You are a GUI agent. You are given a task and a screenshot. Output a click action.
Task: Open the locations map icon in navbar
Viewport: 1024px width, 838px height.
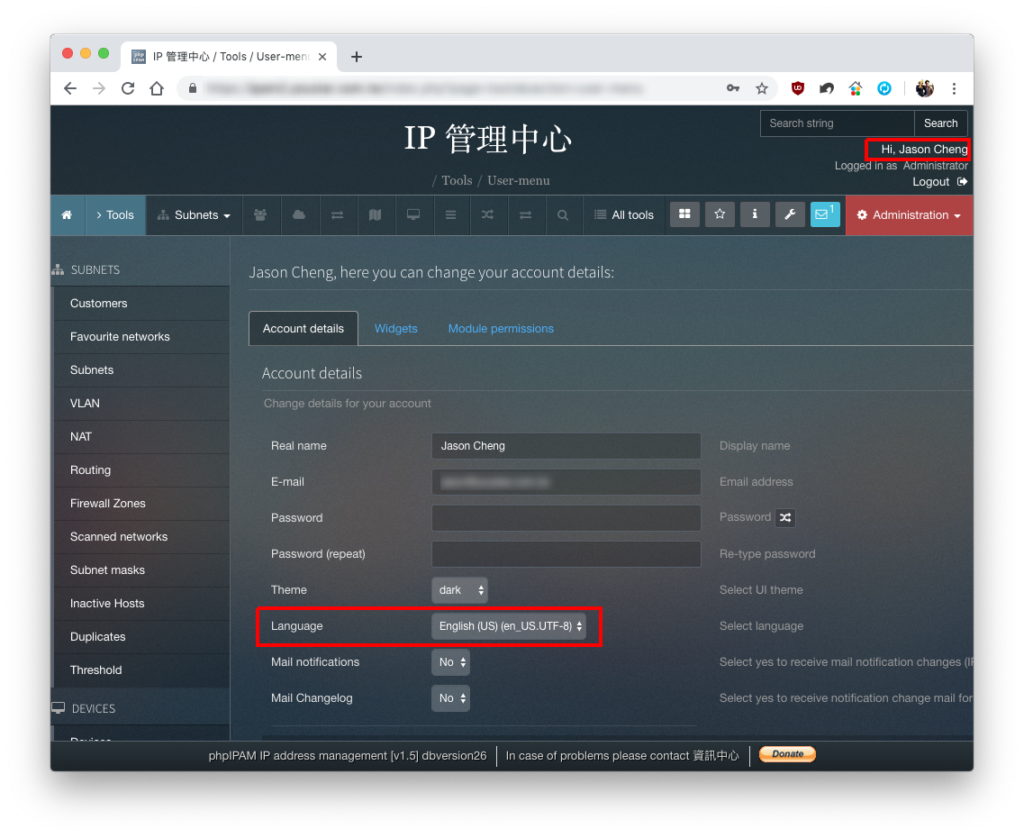[x=375, y=215]
